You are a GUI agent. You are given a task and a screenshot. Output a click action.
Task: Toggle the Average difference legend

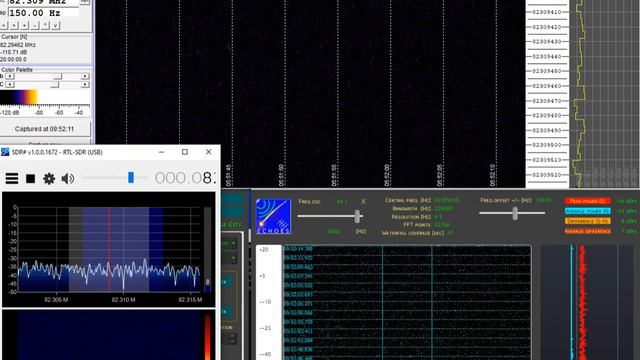coord(588,231)
